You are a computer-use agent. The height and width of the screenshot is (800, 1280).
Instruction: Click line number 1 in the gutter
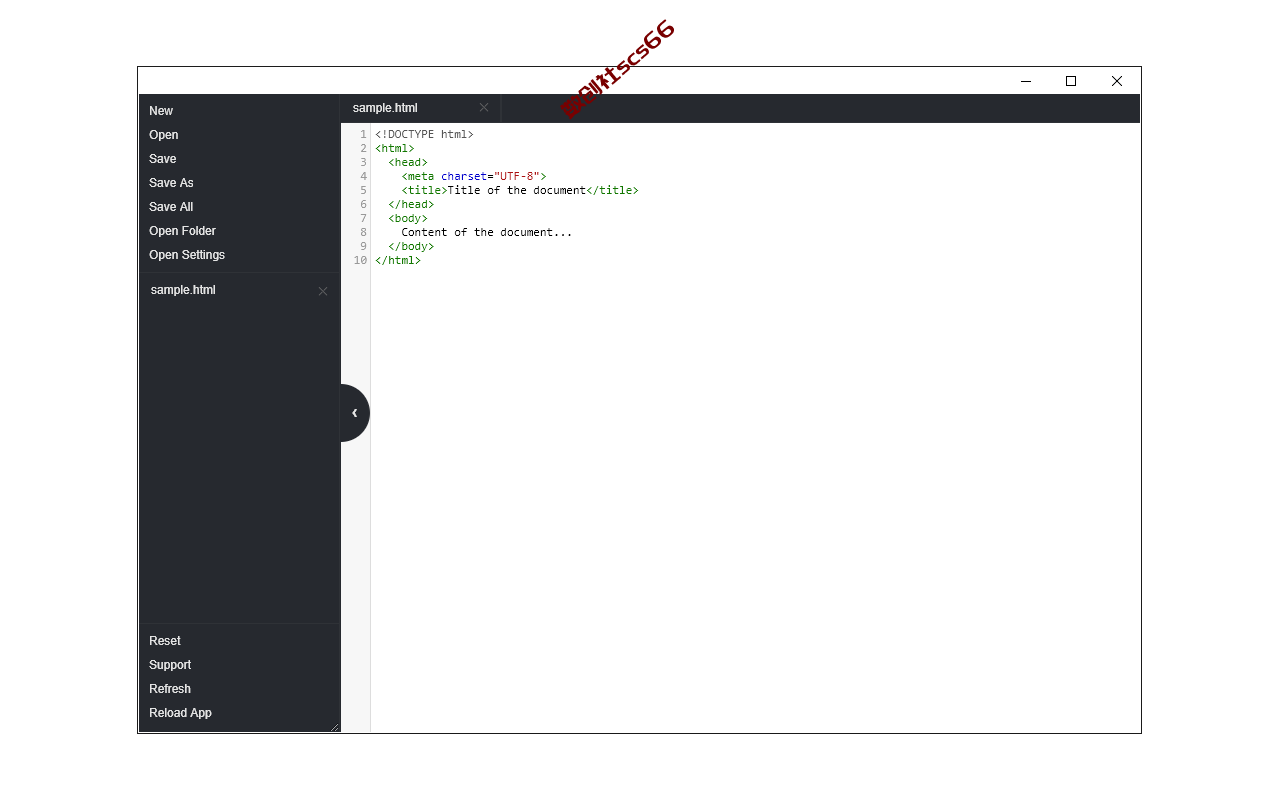363,134
